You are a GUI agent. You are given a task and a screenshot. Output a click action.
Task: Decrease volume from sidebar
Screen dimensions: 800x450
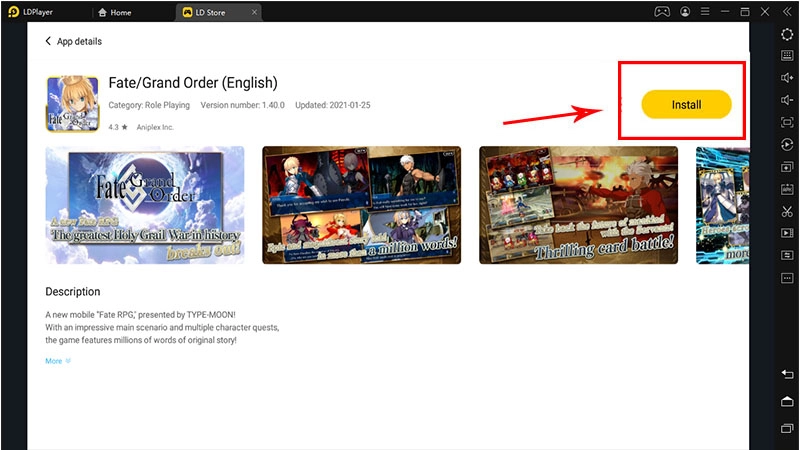click(787, 100)
